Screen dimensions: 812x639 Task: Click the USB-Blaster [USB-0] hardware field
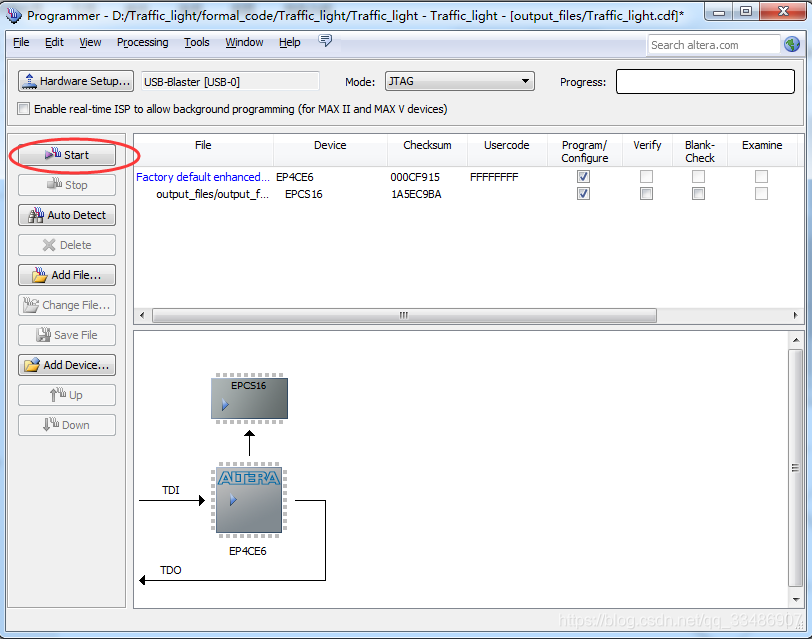(x=230, y=82)
